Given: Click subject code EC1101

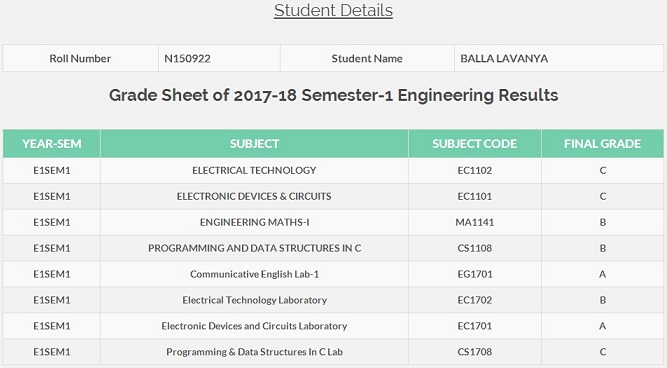Looking at the screenshot, I should click(x=475, y=197).
